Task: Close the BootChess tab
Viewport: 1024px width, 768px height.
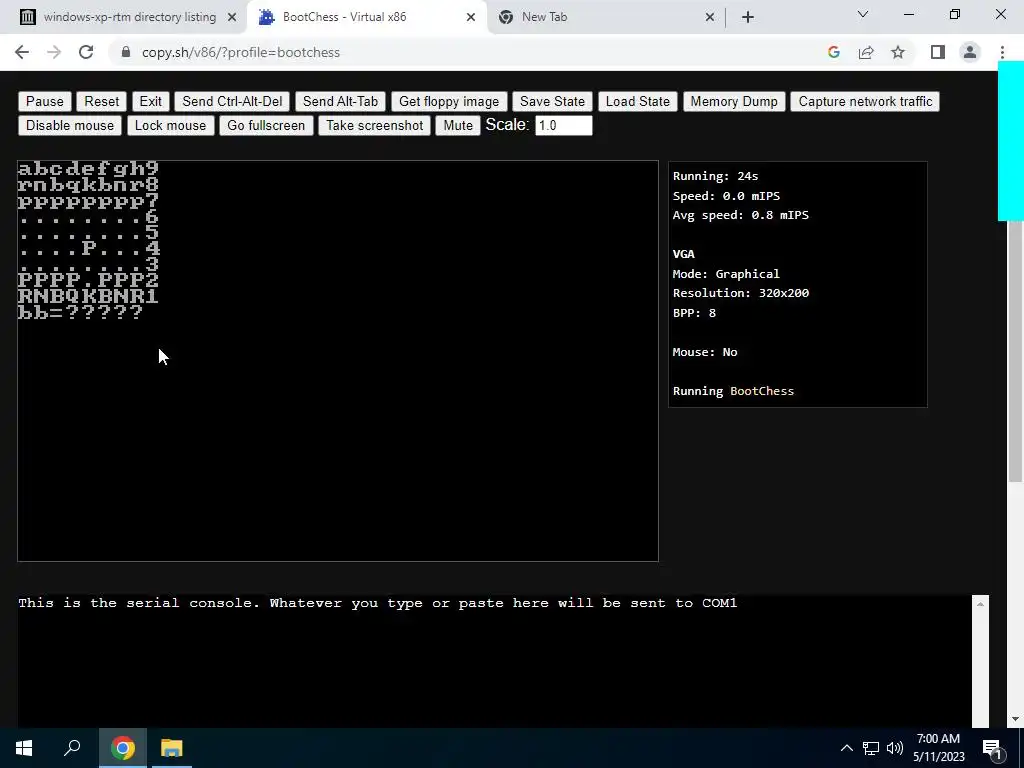Action: 471,18
